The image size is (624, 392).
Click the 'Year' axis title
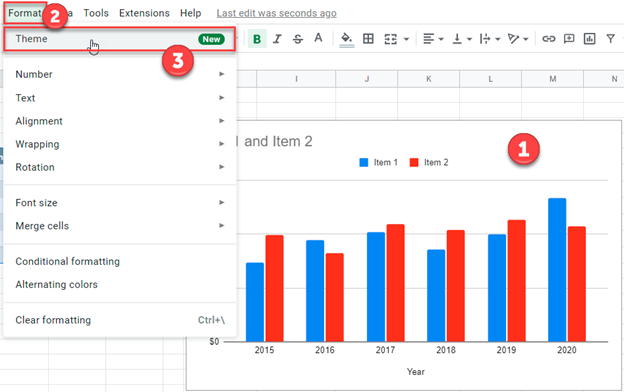pyautogui.click(x=415, y=372)
